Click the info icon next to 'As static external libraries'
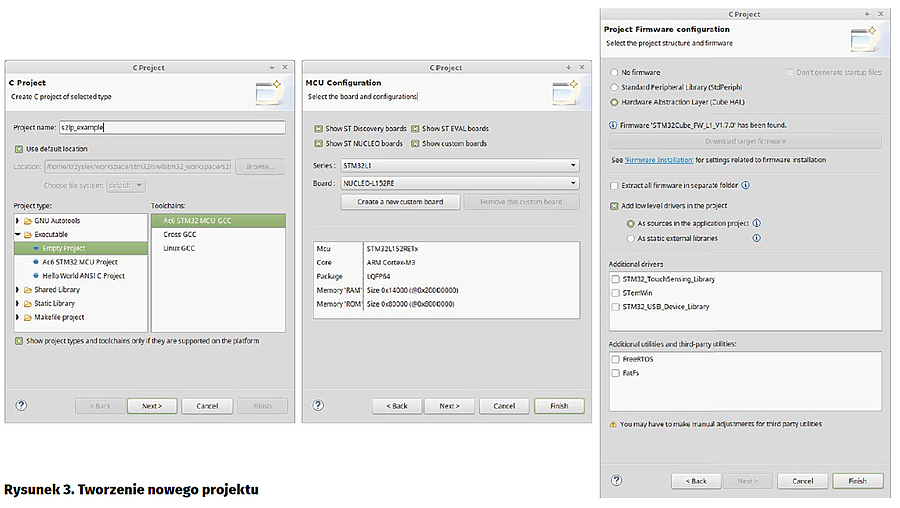 [756, 238]
